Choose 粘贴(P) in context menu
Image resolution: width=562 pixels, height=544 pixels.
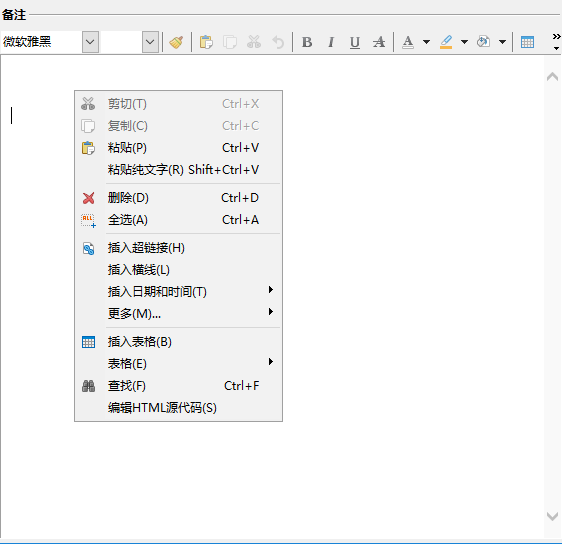click(178, 148)
